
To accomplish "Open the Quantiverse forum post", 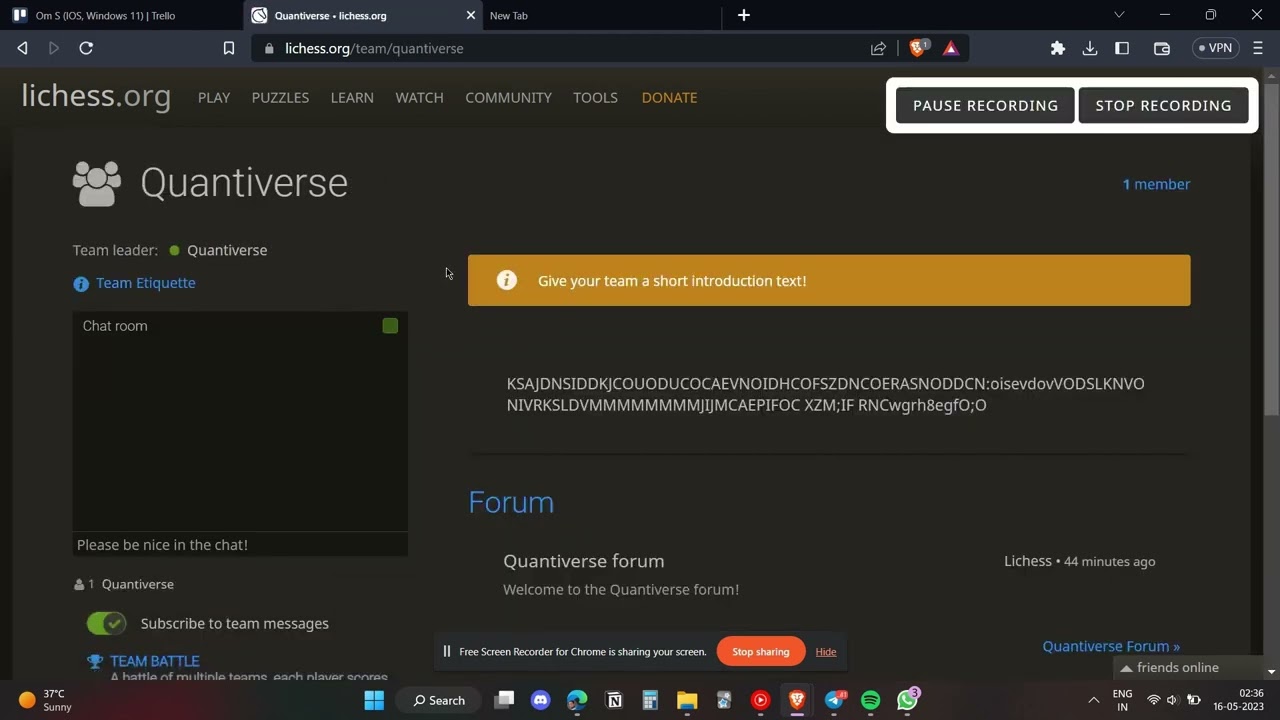I will click(x=584, y=561).
